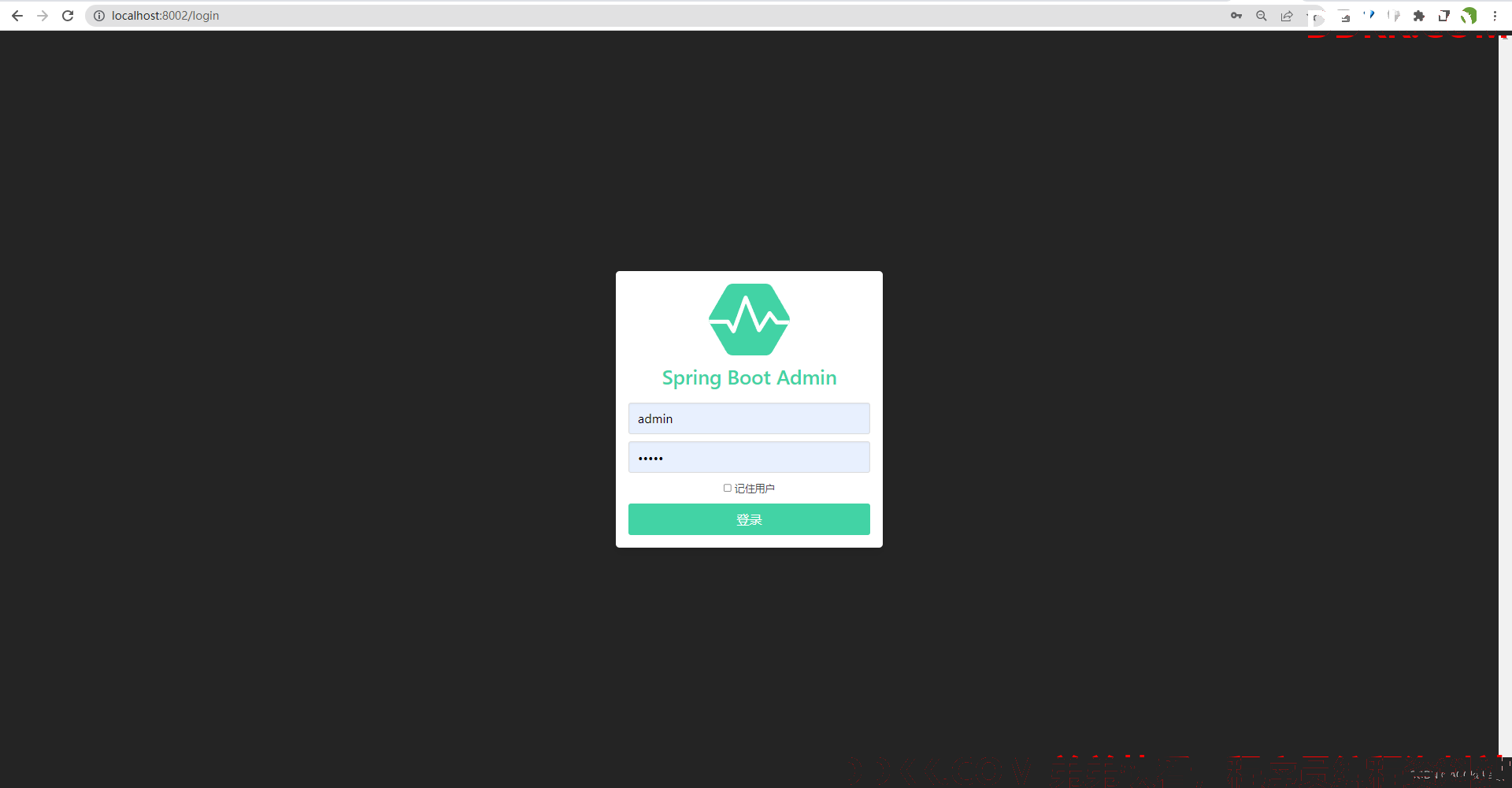The image size is (1512, 788).
Task: Toggle the 记住用户 remember-me checkbox
Action: coord(728,489)
